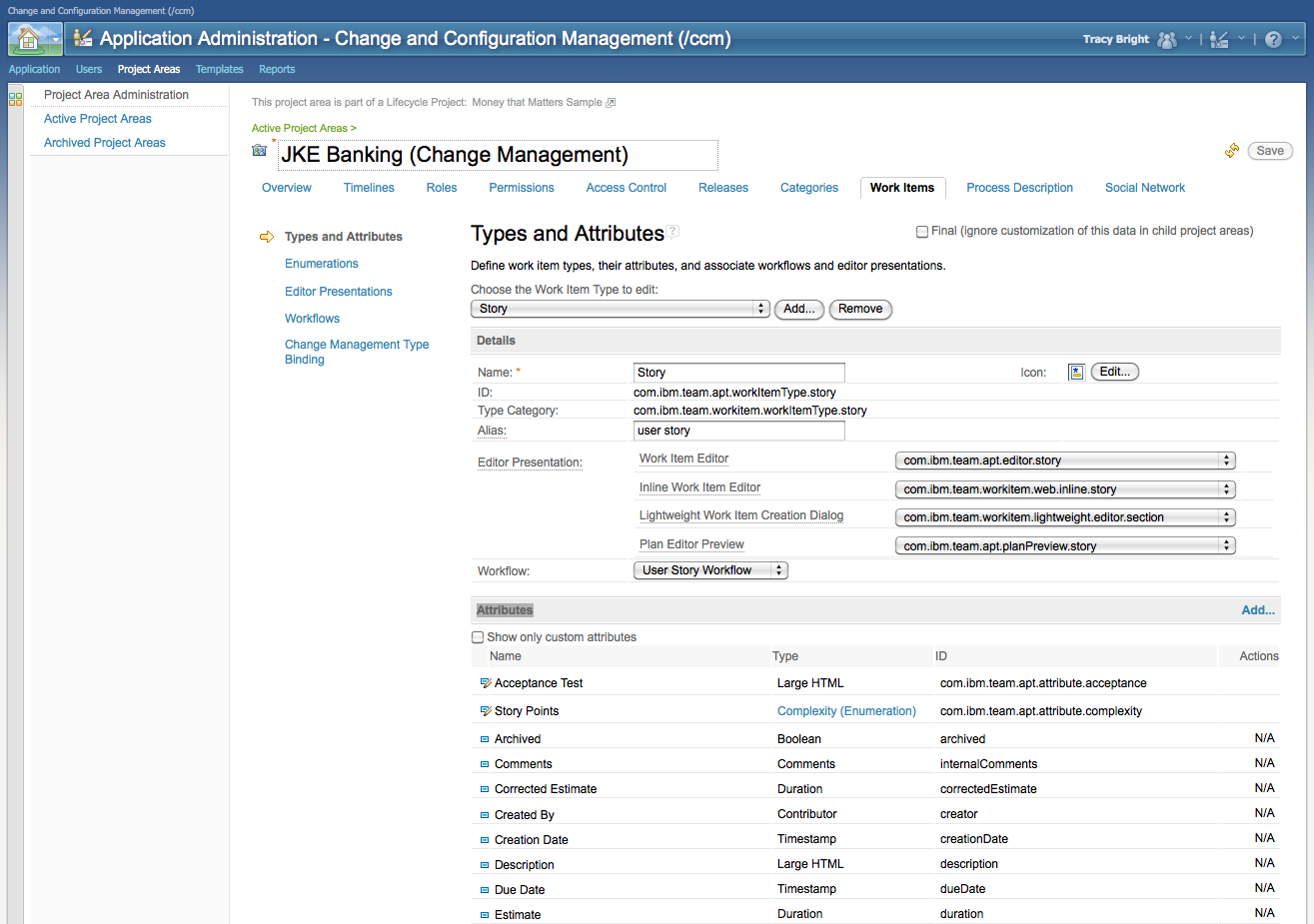
Task: Click the Save button
Action: [1270, 151]
